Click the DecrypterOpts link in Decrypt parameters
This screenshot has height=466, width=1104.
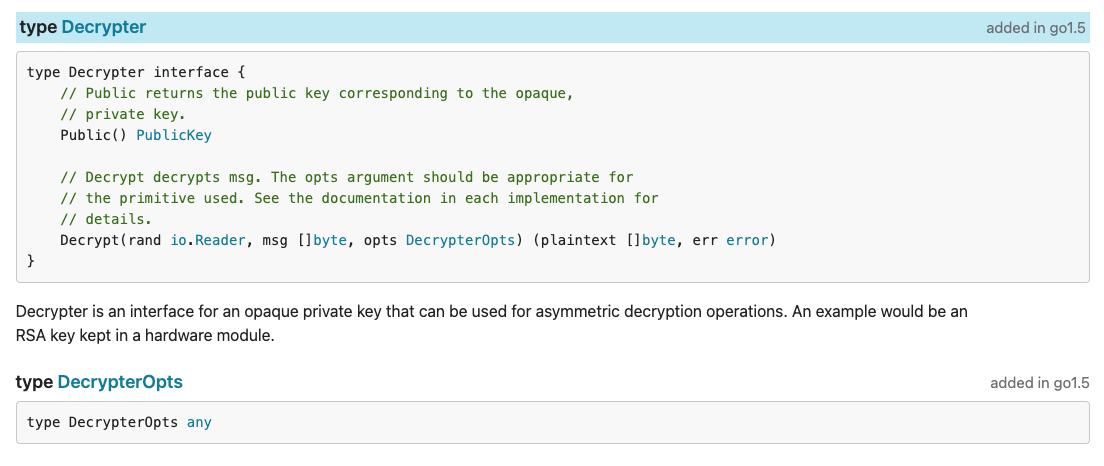pyautogui.click(x=460, y=241)
